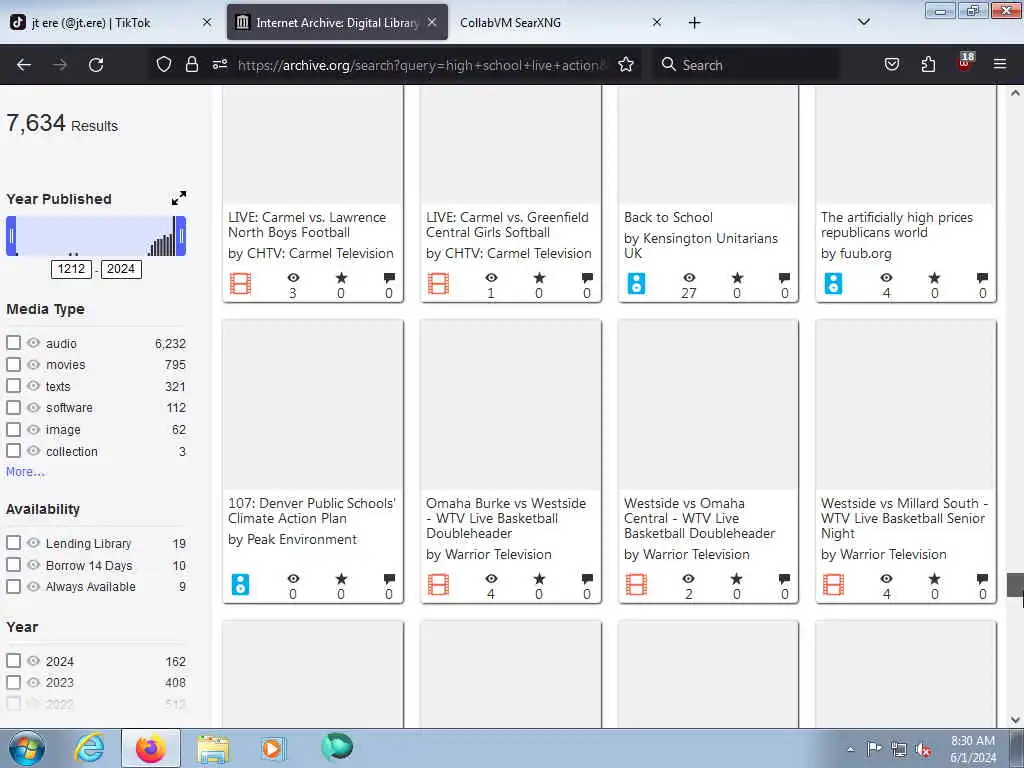Viewport: 1024px width, 768px height.
Task: Close the CollabVM SearXNG tab
Action: point(657,22)
